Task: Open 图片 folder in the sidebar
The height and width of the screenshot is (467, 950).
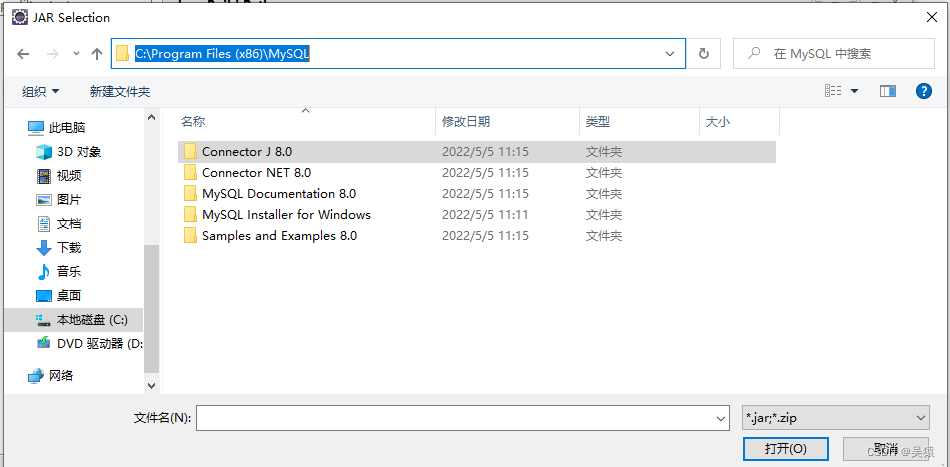Action: (59, 199)
